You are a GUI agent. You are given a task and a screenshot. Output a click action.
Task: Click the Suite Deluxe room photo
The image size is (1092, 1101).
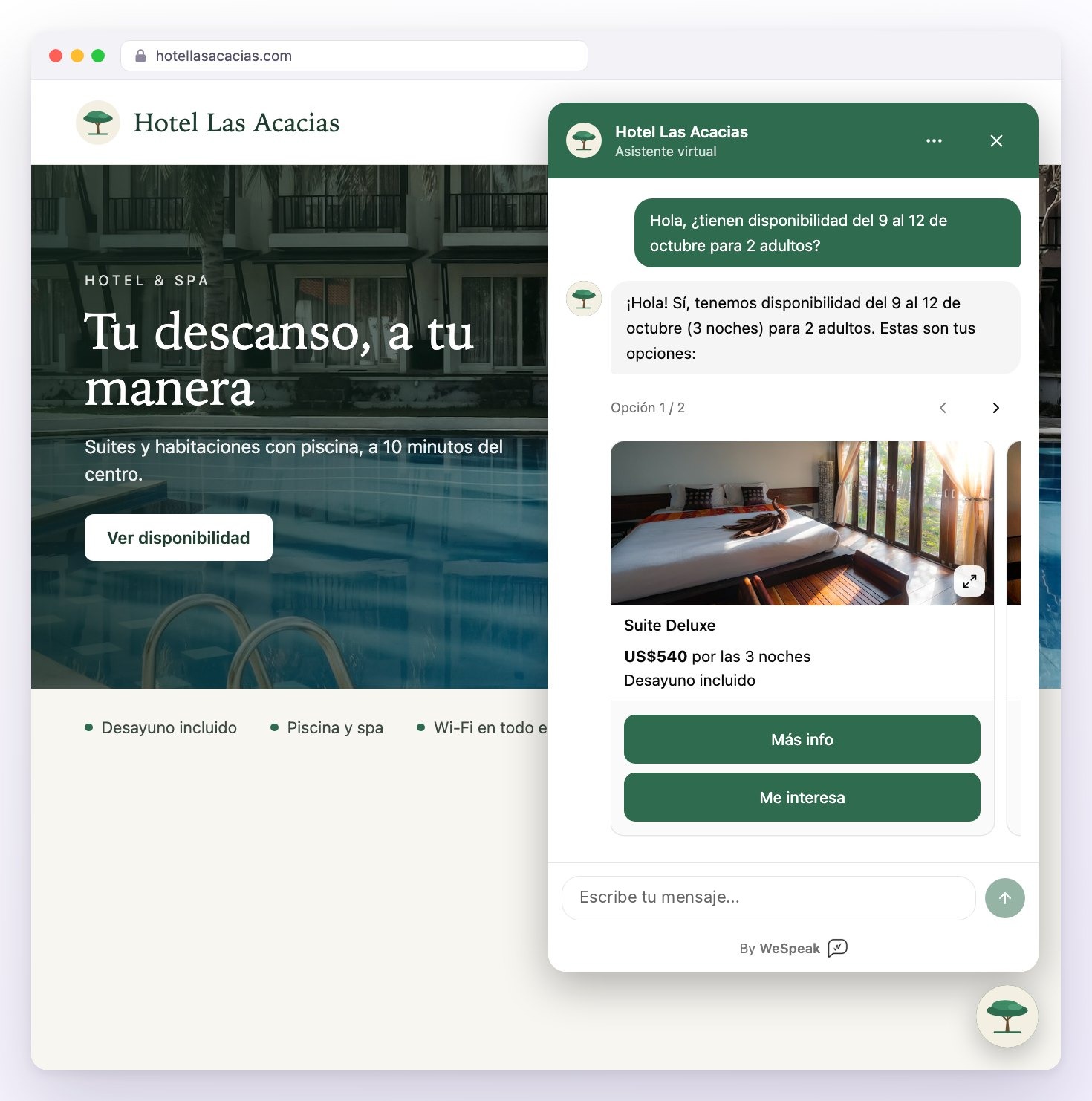click(802, 523)
